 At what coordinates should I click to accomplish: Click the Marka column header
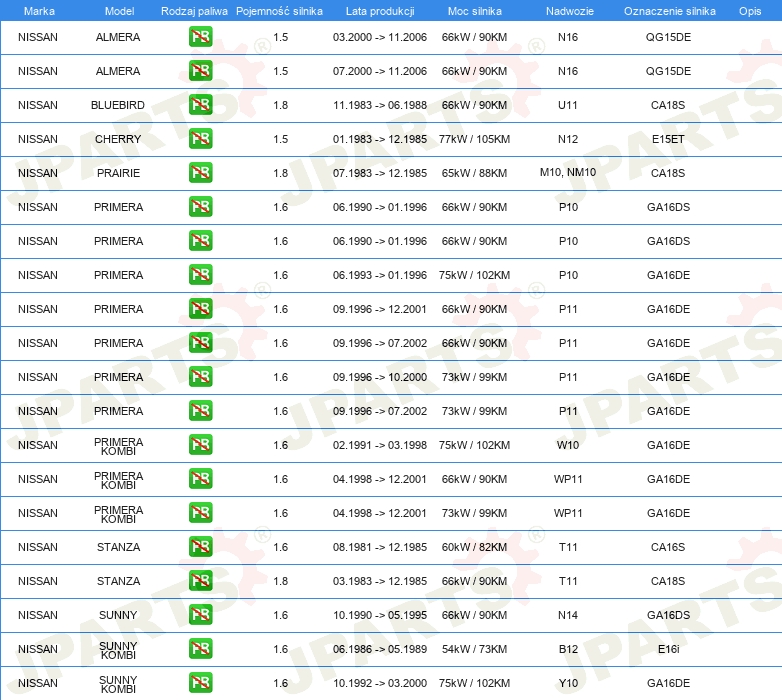[x=39, y=11]
